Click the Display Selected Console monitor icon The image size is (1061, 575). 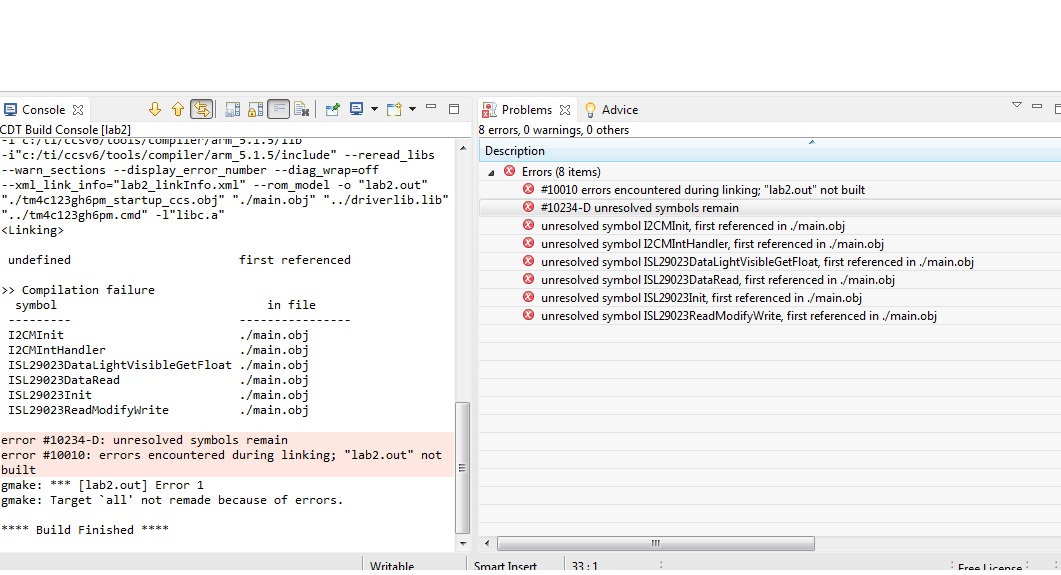click(x=357, y=109)
